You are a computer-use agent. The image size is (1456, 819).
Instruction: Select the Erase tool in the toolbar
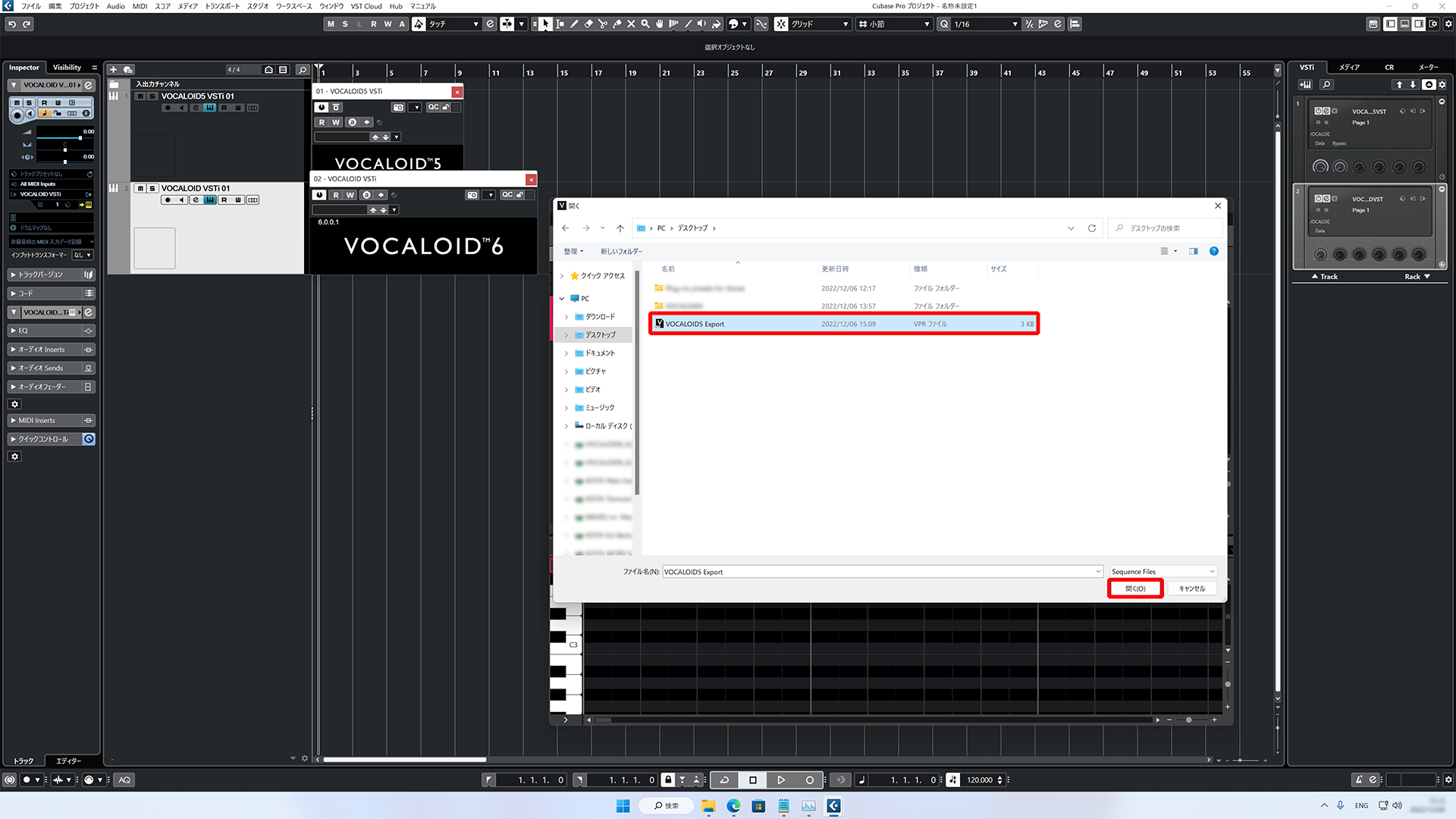[588, 24]
